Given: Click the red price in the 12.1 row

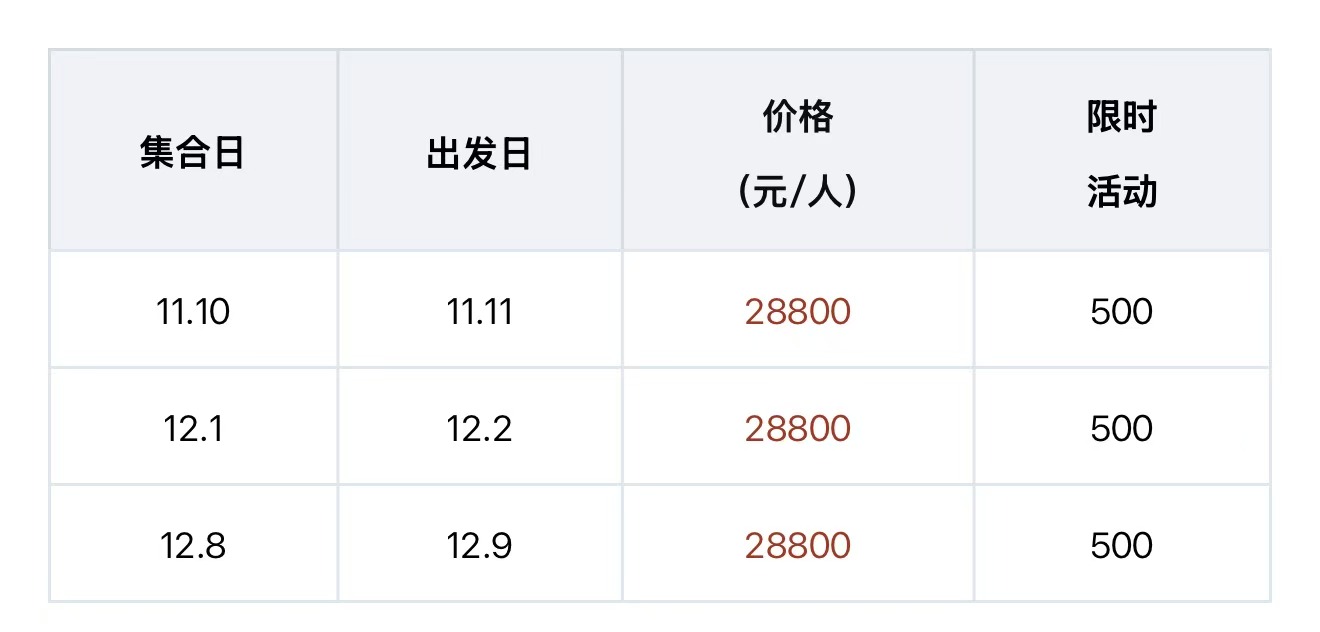Looking at the screenshot, I should pyautogui.click(x=798, y=429).
